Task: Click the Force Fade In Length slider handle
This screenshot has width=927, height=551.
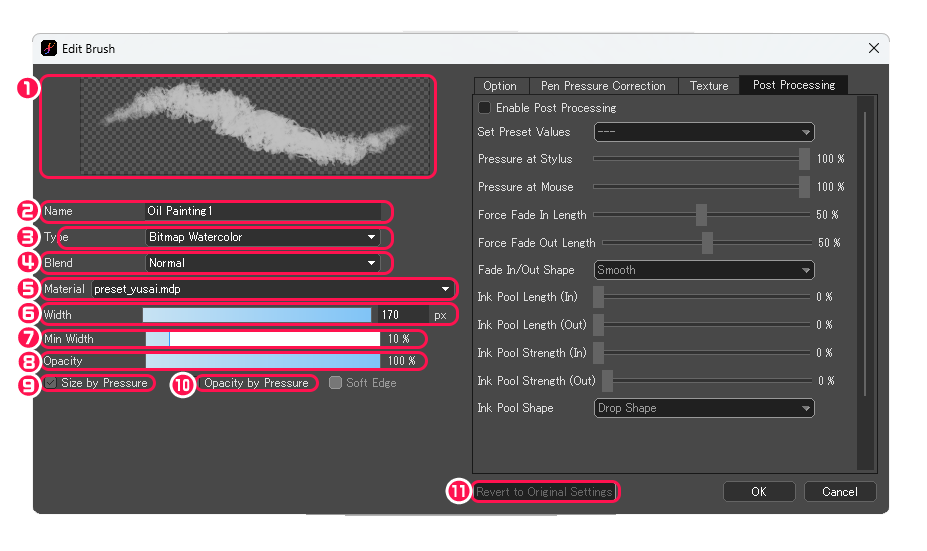Action: pos(701,215)
